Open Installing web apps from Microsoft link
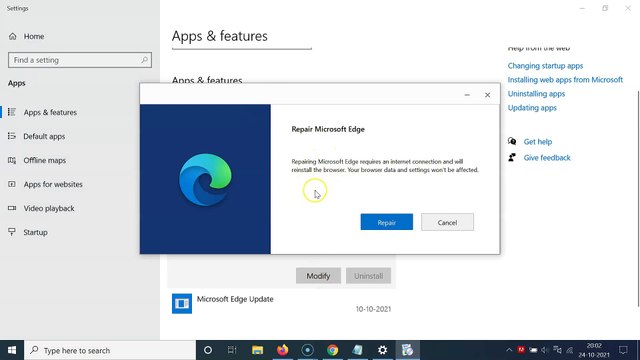 [565, 80]
